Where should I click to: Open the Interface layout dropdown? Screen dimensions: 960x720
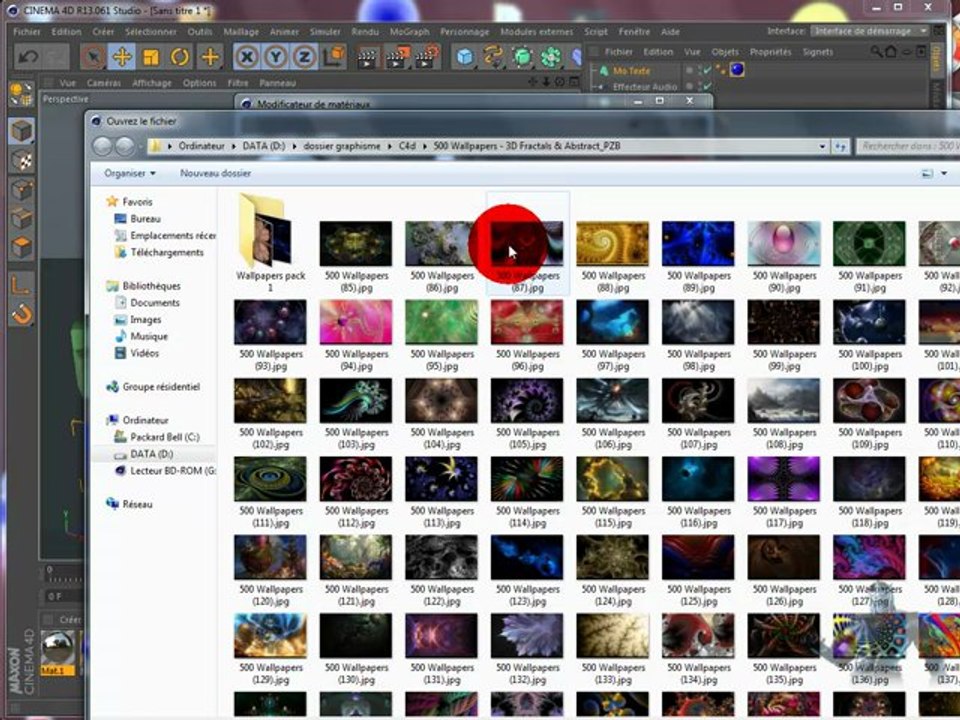(869, 31)
